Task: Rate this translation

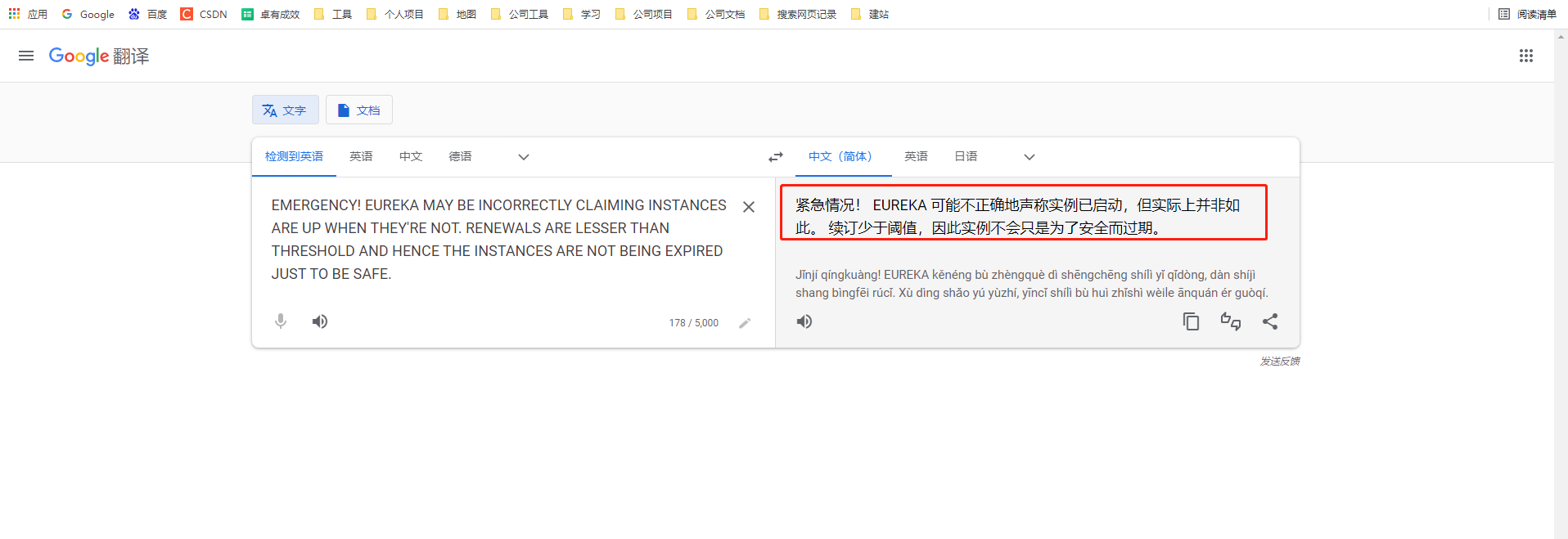Action: coord(1231,321)
